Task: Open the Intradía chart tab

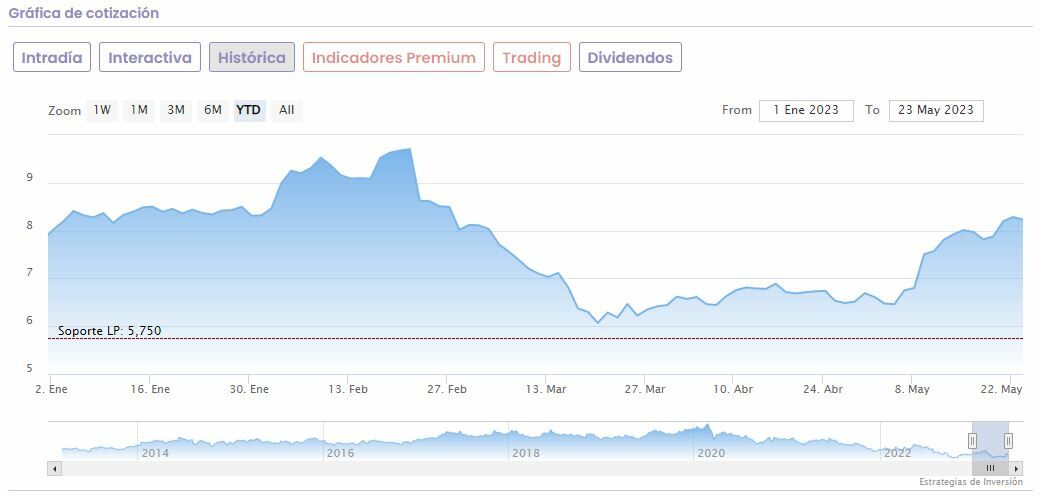Action: [52, 58]
